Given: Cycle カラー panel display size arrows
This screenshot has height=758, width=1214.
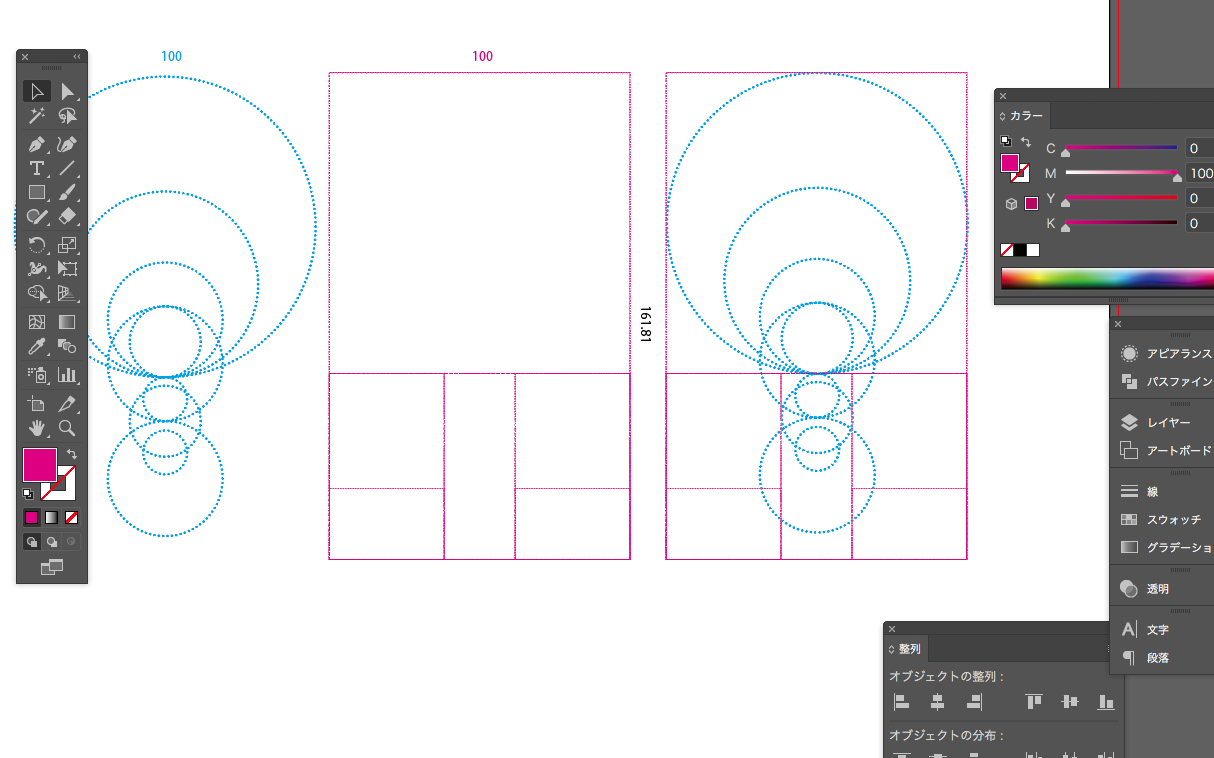Looking at the screenshot, I should pyautogui.click(x=1002, y=117).
